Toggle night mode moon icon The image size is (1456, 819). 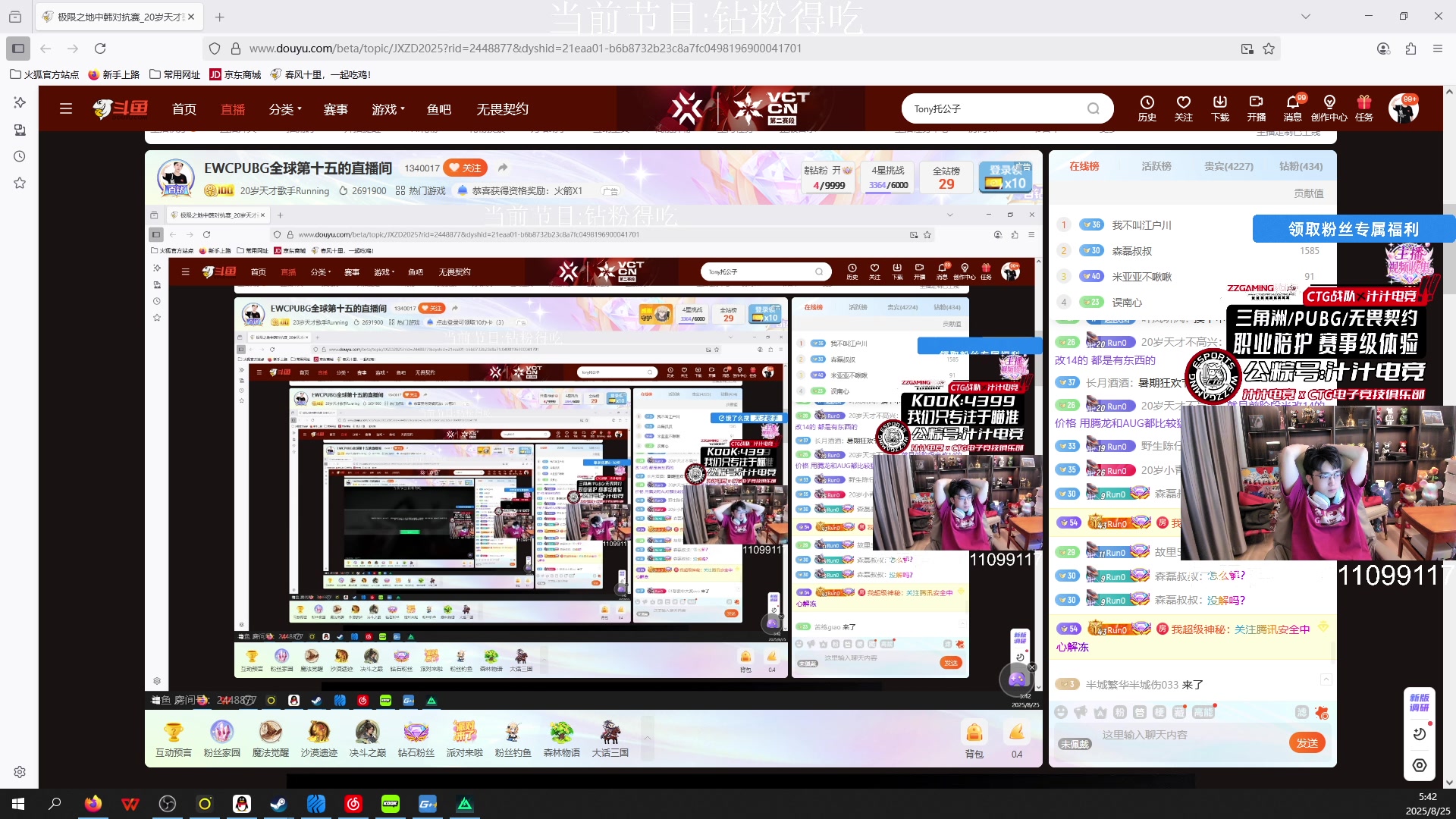(1420, 734)
